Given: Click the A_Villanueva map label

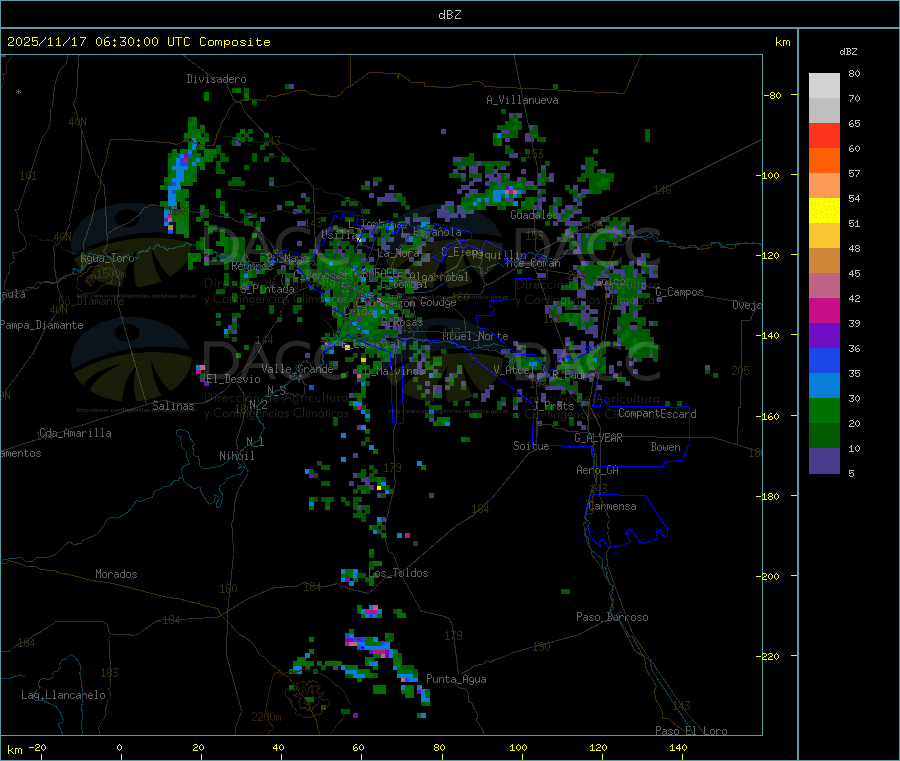Looking at the screenshot, I should point(522,100).
